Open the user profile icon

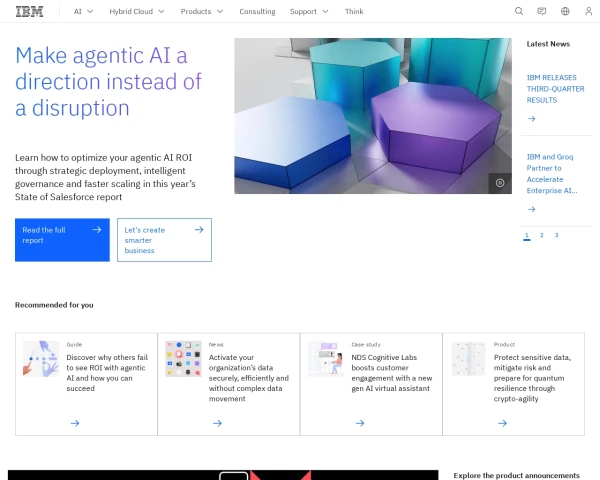587,11
